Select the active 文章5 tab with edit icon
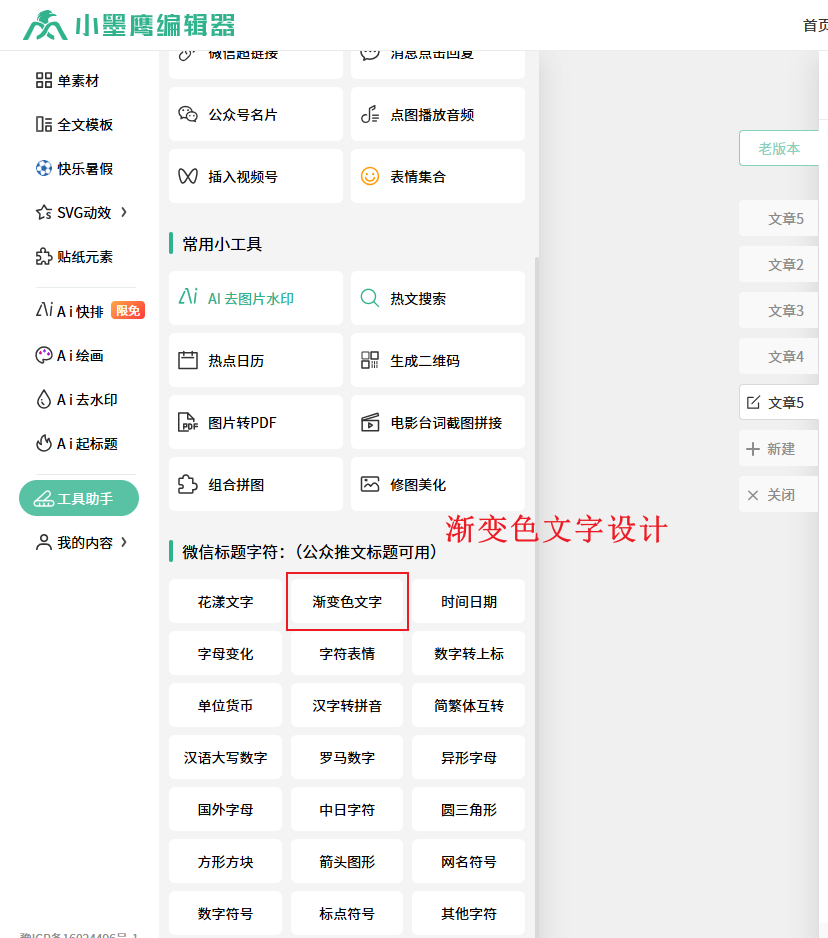The height and width of the screenshot is (938, 828). [x=779, y=402]
